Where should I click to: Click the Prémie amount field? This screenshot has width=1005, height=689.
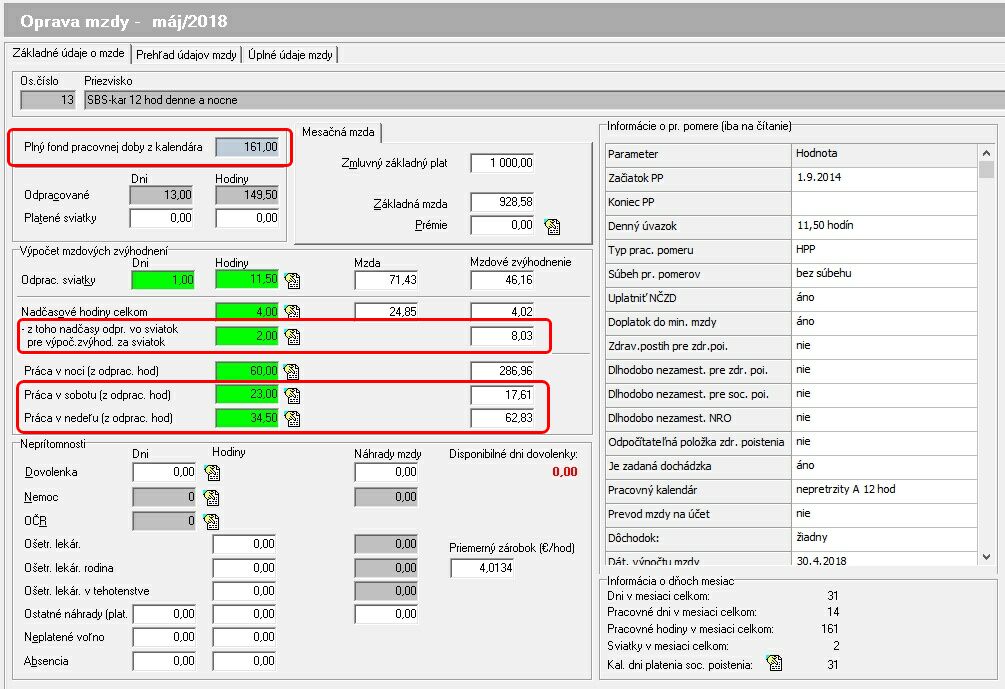coord(502,225)
